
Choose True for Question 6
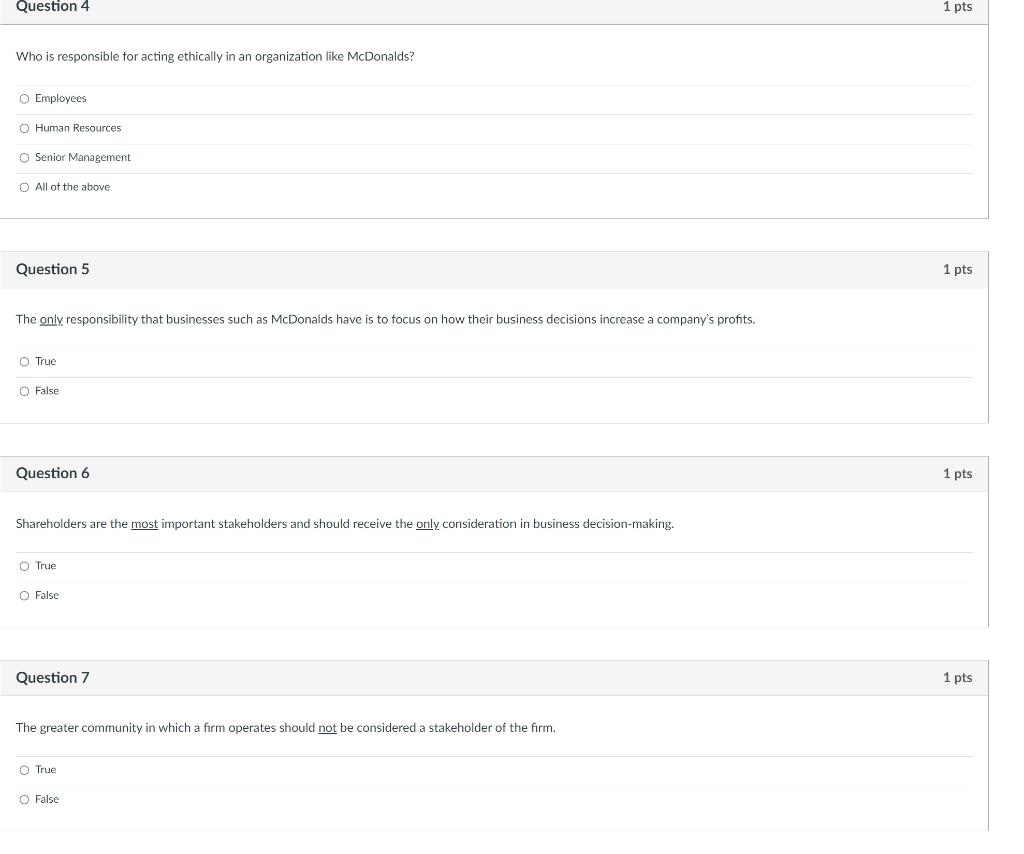tap(24, 566)
